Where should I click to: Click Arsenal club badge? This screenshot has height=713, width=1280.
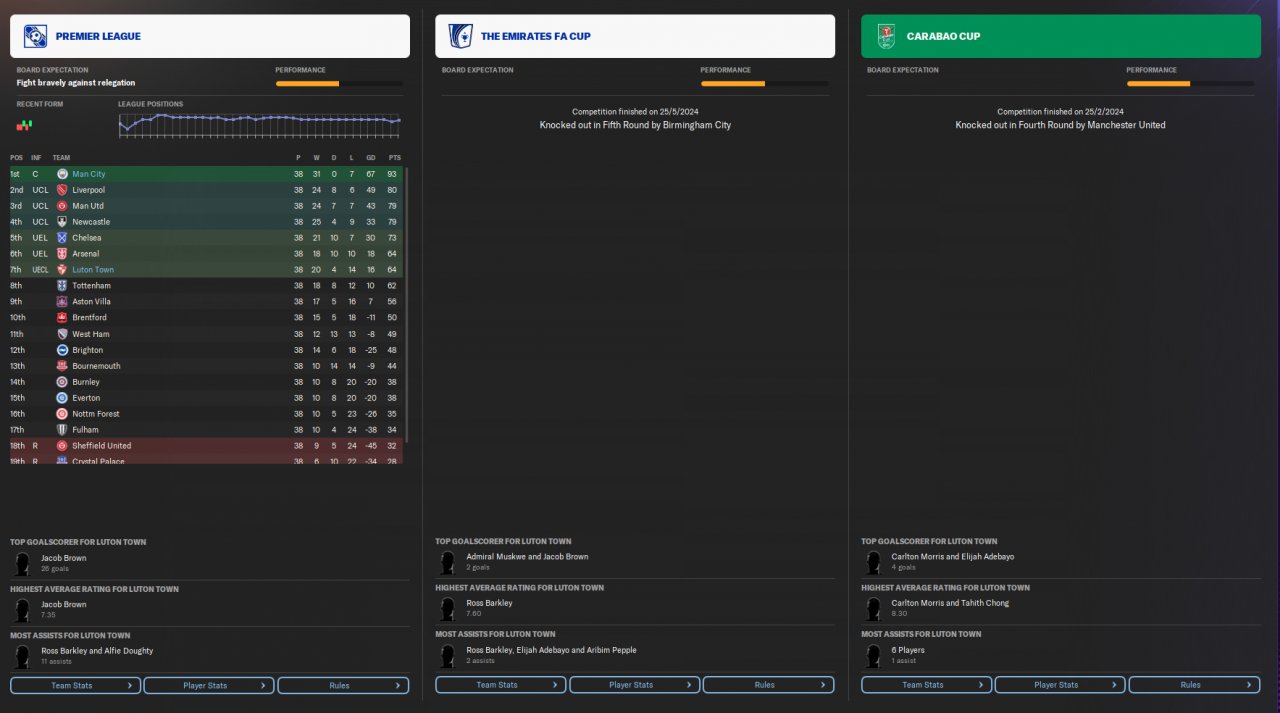point(62,254)
